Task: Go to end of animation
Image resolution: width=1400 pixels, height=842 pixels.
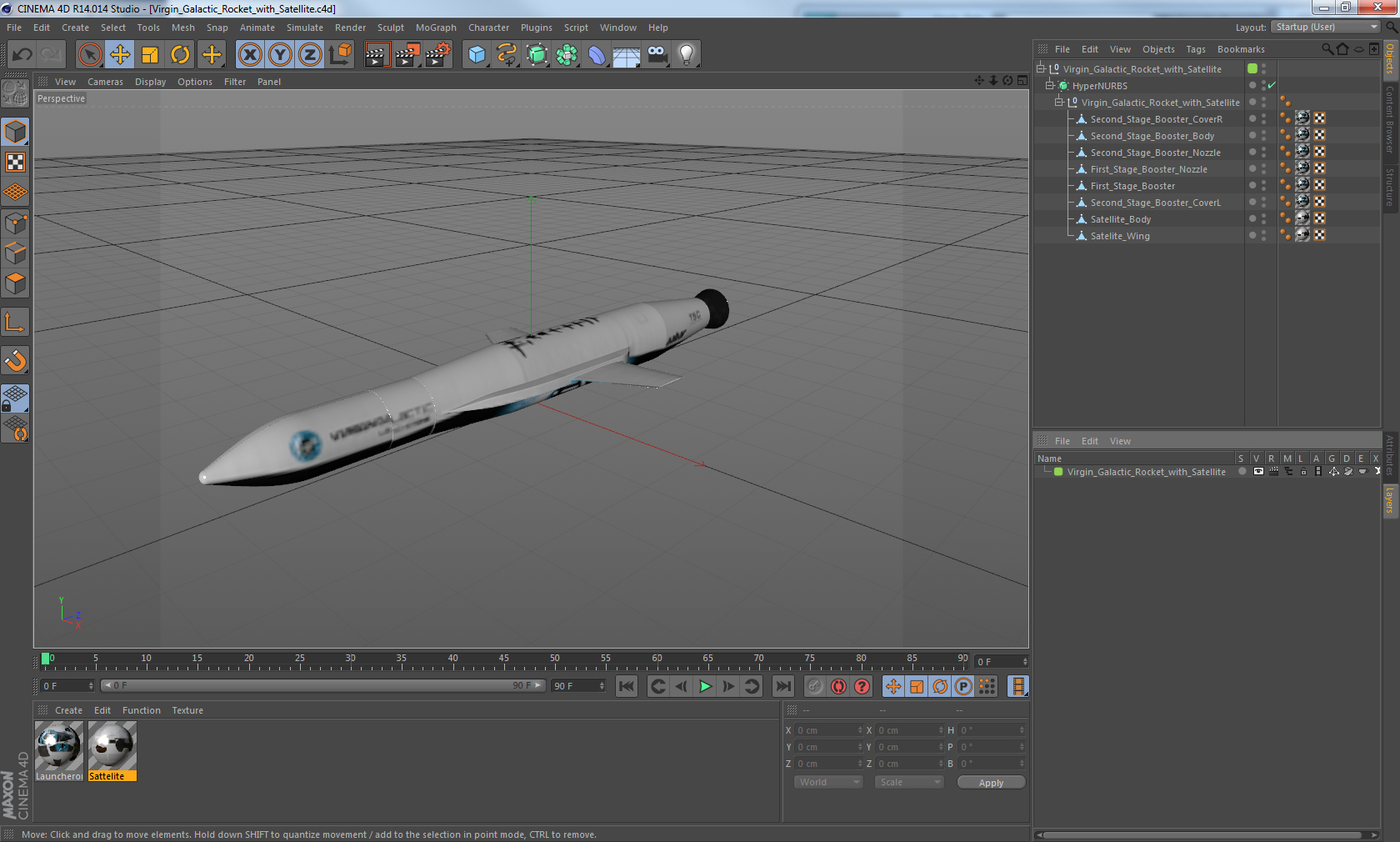Action: pos(783,686)
